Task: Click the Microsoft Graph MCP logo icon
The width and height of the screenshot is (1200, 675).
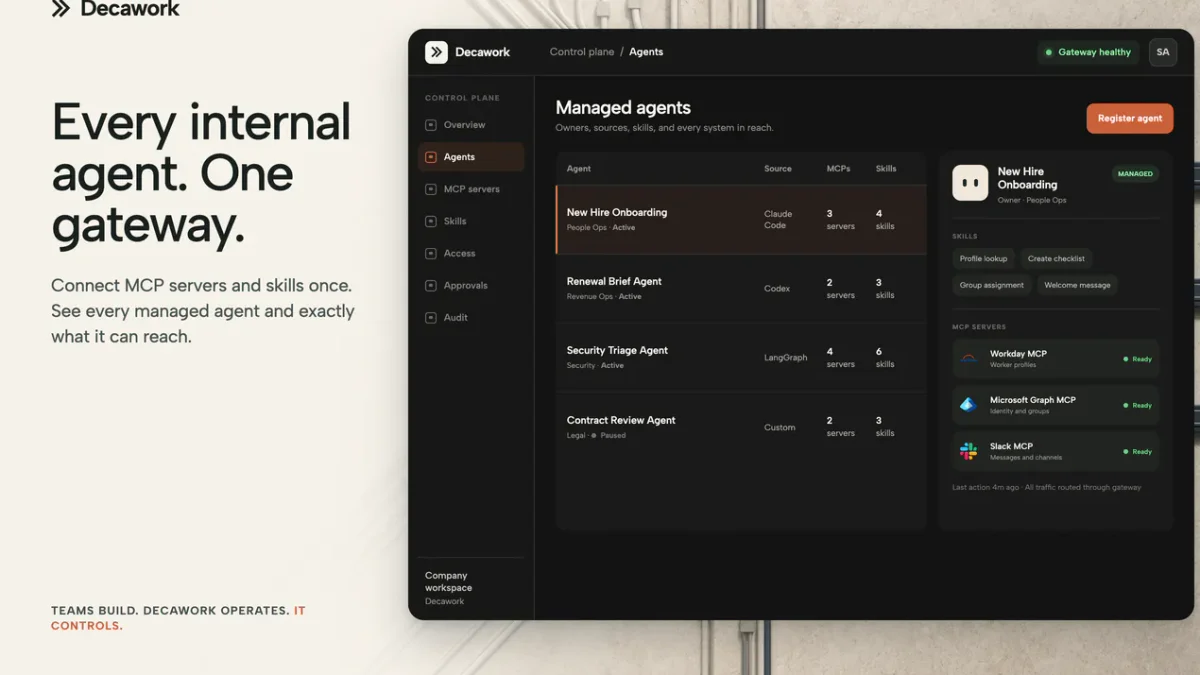Action: coord(968,405)
